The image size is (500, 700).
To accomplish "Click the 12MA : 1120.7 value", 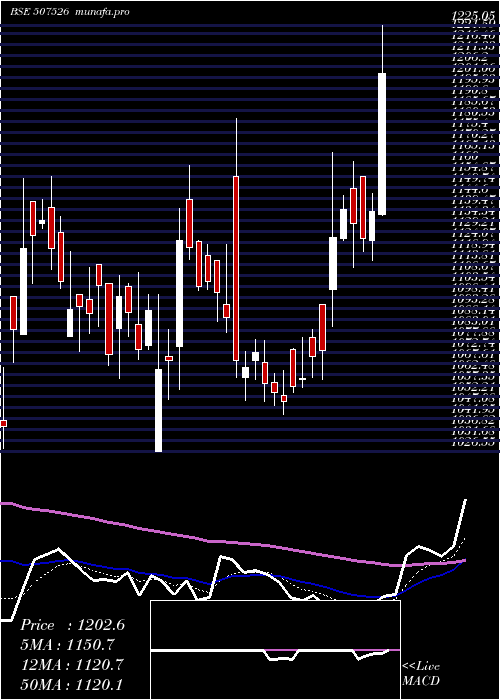I will 70,664.
